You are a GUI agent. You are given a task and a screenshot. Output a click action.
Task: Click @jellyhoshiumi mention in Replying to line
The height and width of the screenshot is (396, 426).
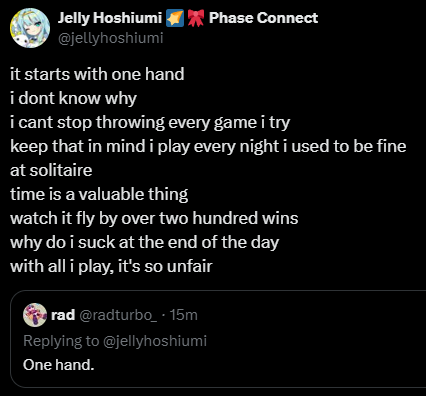(155, 341)
